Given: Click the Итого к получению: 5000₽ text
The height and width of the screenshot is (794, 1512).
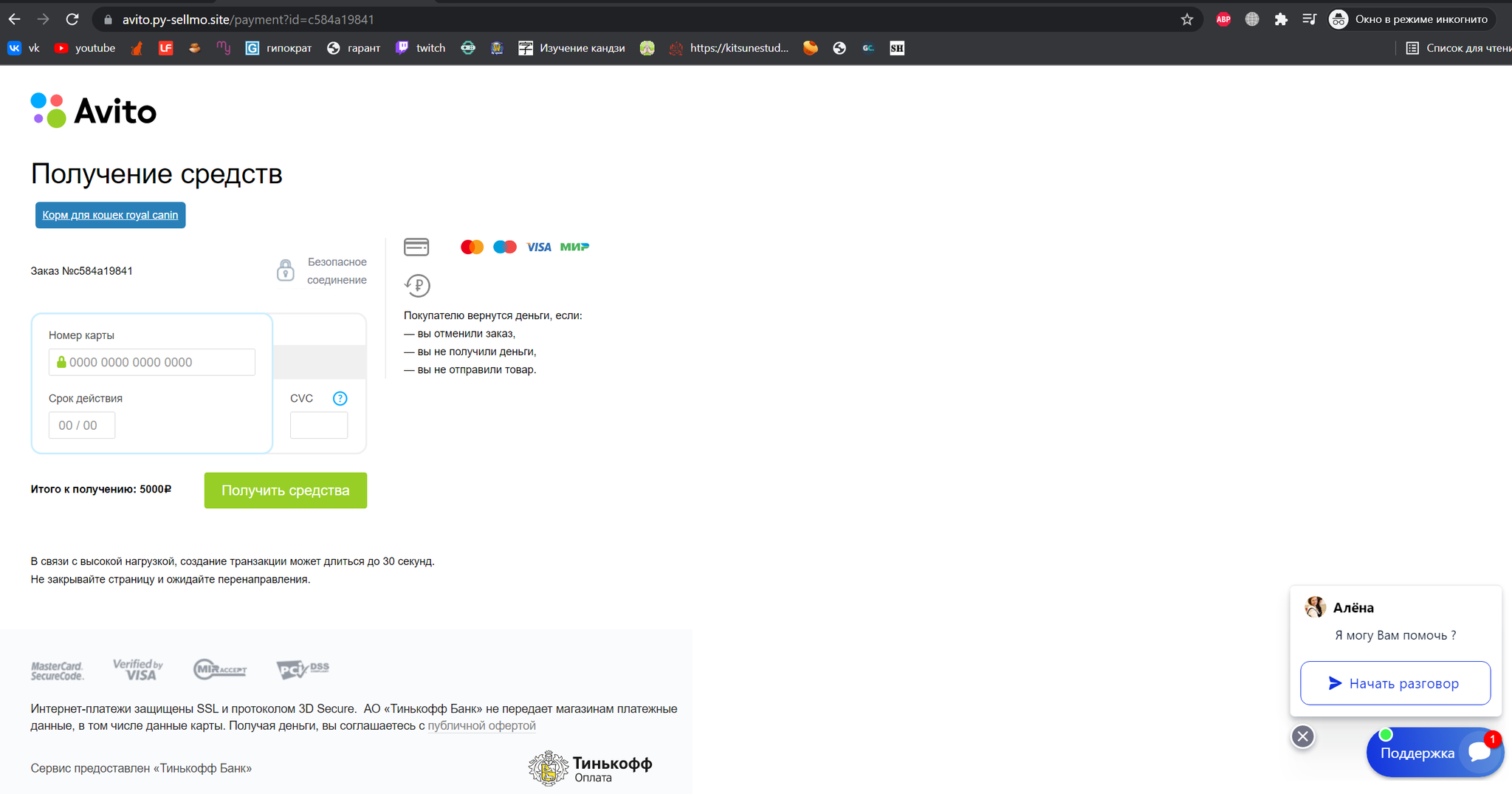Looking at the screenshot, I should point(101,489).
